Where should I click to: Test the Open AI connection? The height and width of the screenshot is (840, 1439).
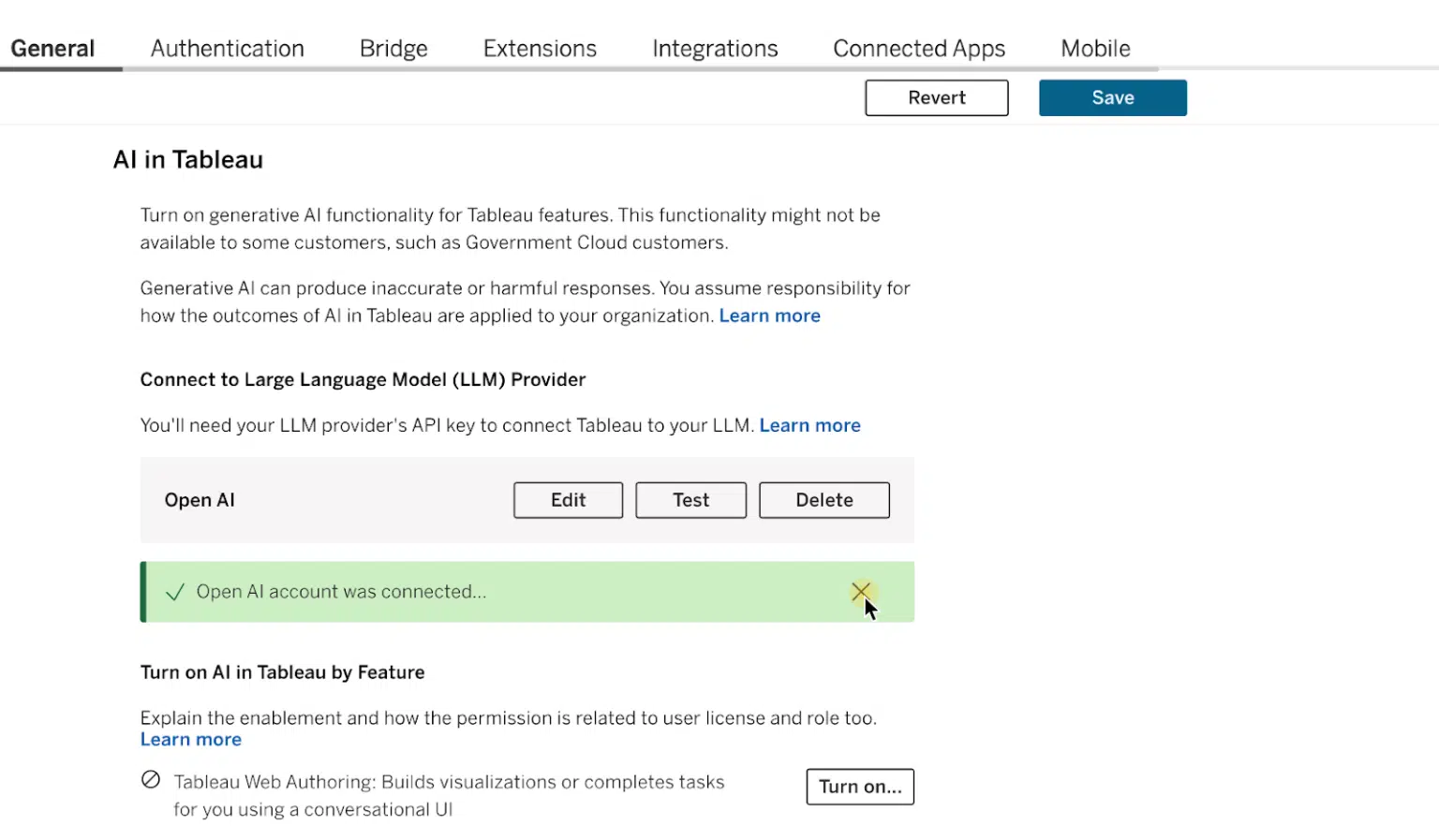tap(690, 500)
